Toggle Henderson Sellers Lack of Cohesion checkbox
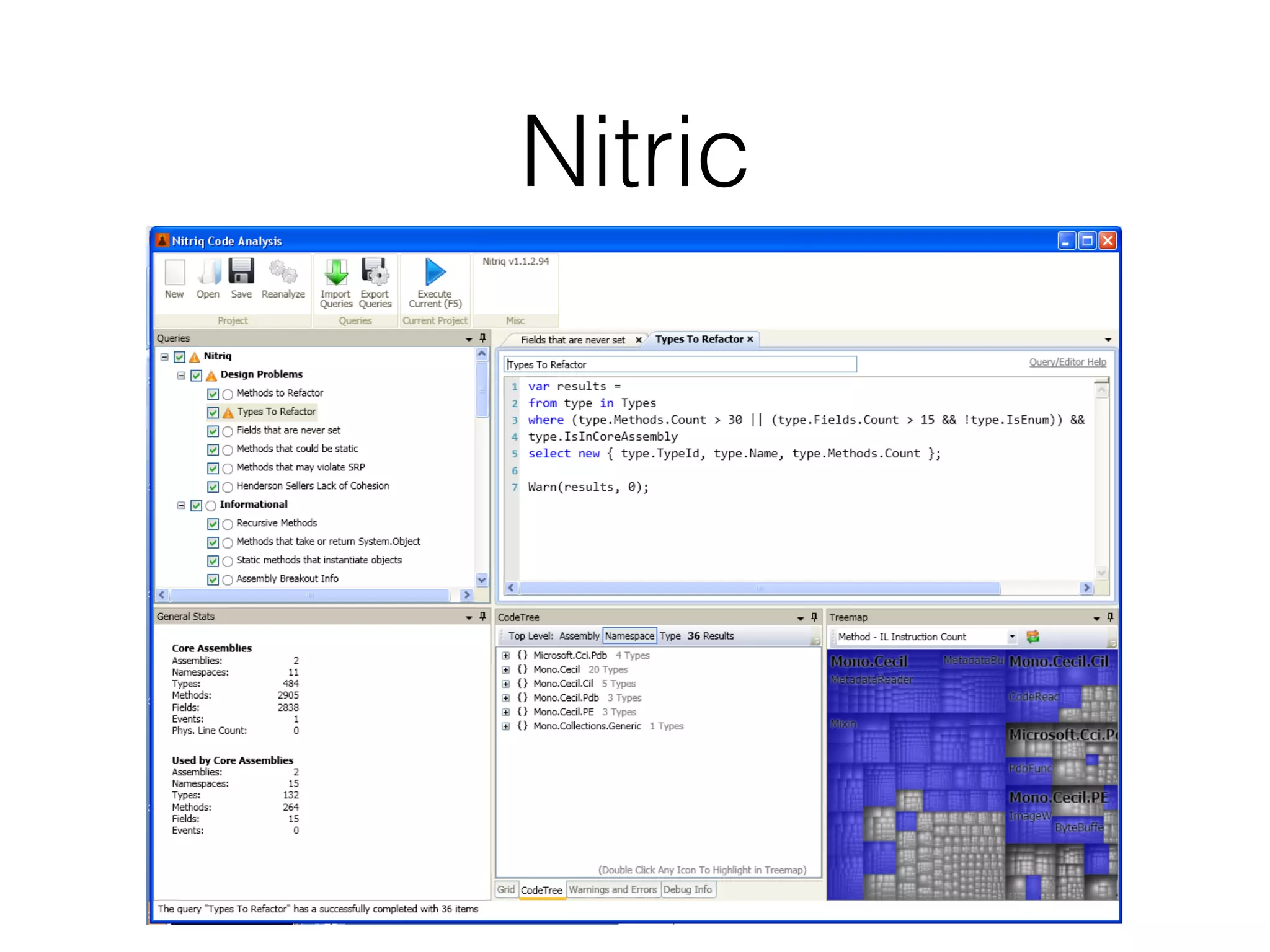Image resolution: width=1270 pixels, height=952 pixels. 213,487
